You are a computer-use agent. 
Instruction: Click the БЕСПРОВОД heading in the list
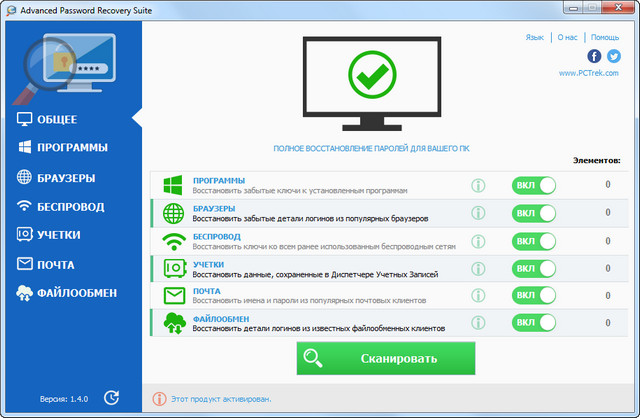[x=217, y=236]
